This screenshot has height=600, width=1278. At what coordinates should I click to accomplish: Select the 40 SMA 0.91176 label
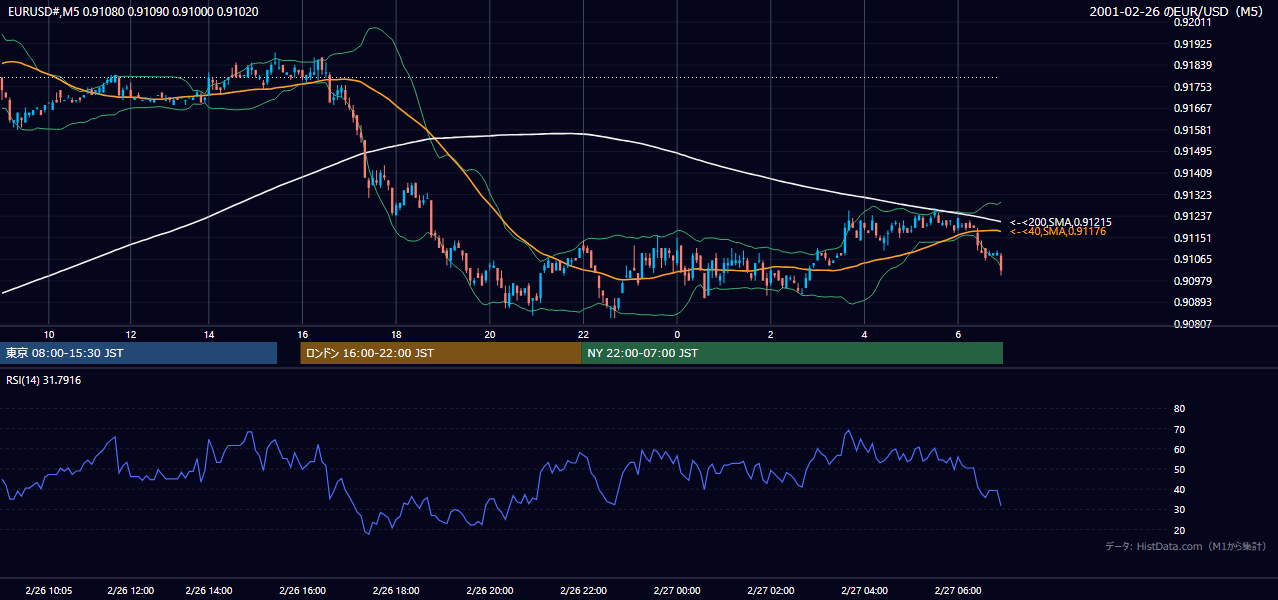[x=1058, y=232]
